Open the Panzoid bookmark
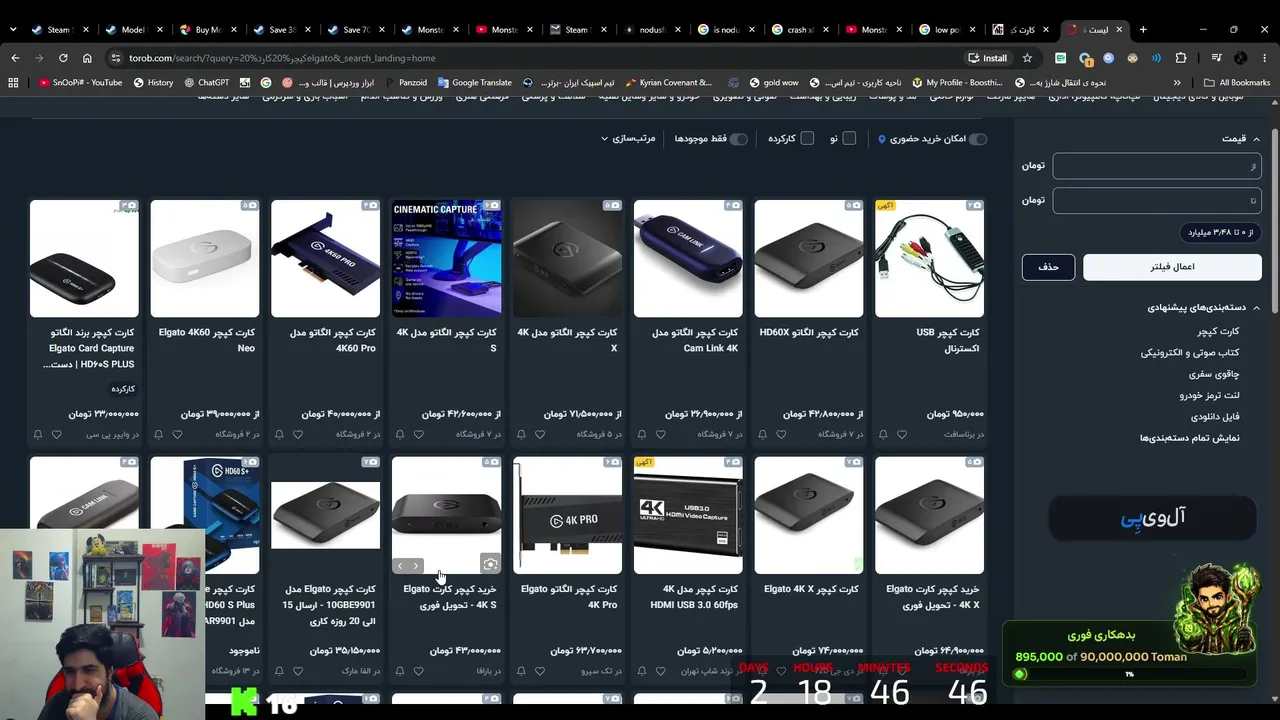1280x720 pixels. [x=405, y=83]
